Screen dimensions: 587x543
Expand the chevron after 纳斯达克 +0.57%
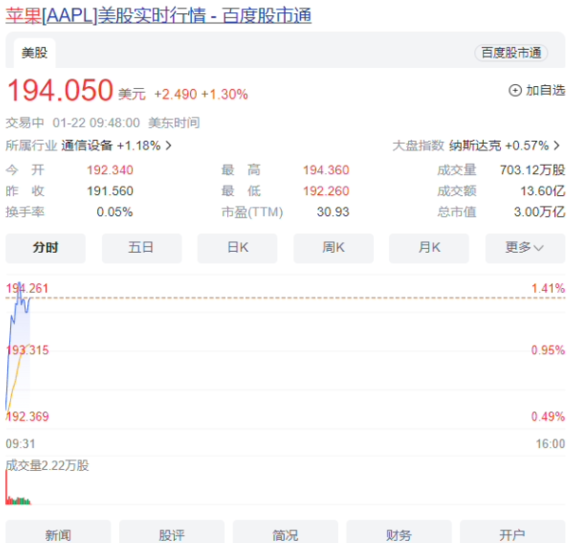[557, 145]
